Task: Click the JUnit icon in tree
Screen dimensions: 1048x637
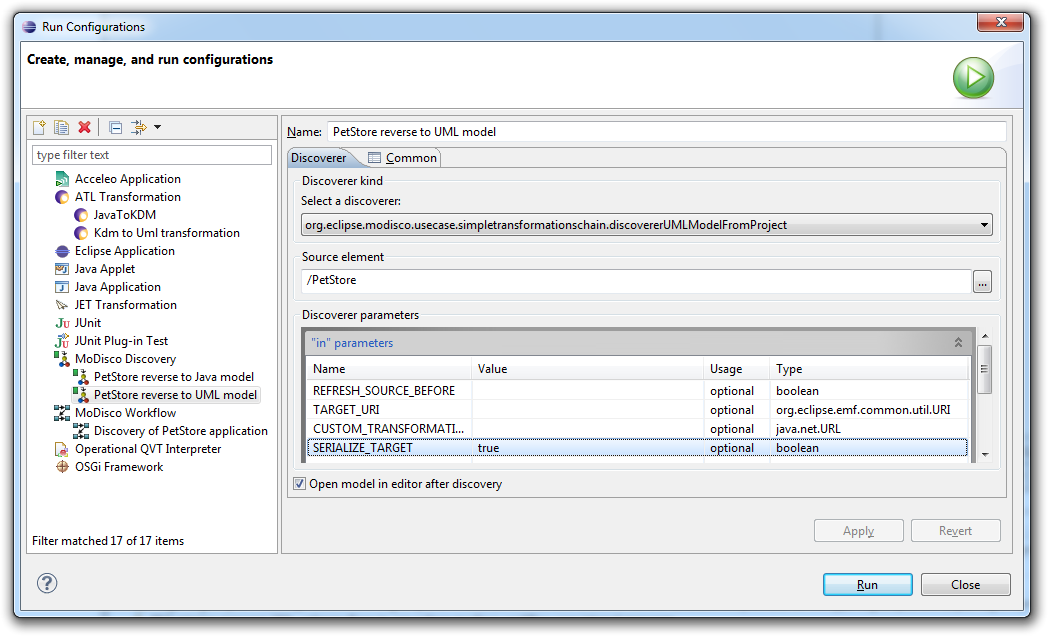Action: tap(62, 324)
